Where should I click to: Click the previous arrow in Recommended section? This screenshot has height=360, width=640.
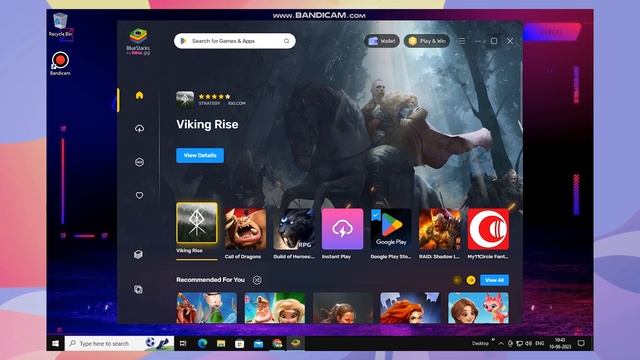pyautogui.click(x=457, y=280)
